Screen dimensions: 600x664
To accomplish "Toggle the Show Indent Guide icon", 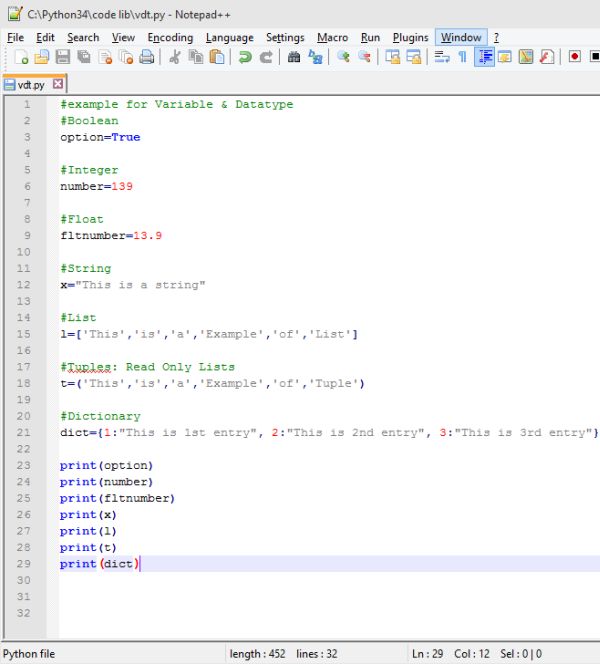I will (484, 56).
